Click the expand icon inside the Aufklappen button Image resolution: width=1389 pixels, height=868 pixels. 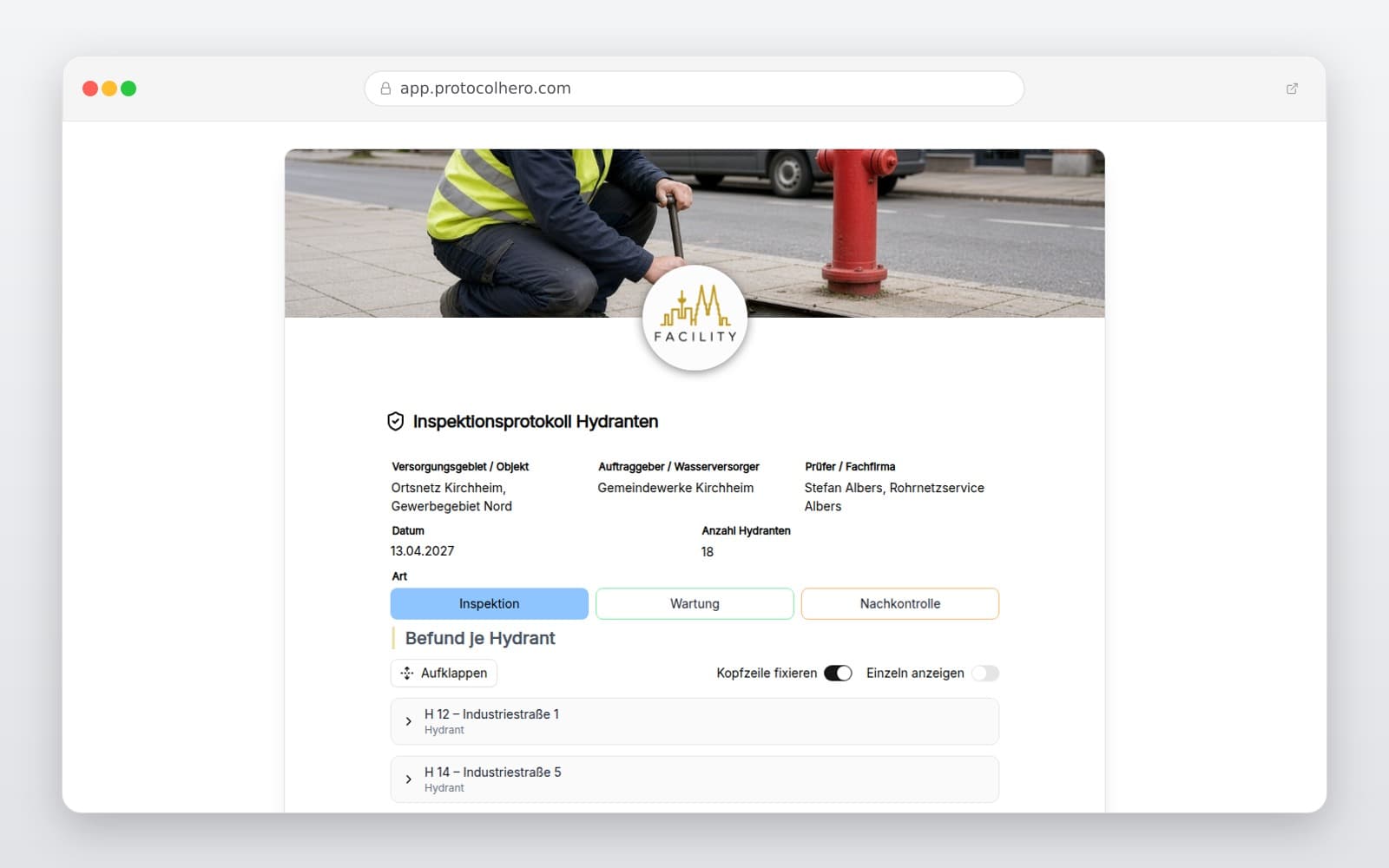pos(407,674)
